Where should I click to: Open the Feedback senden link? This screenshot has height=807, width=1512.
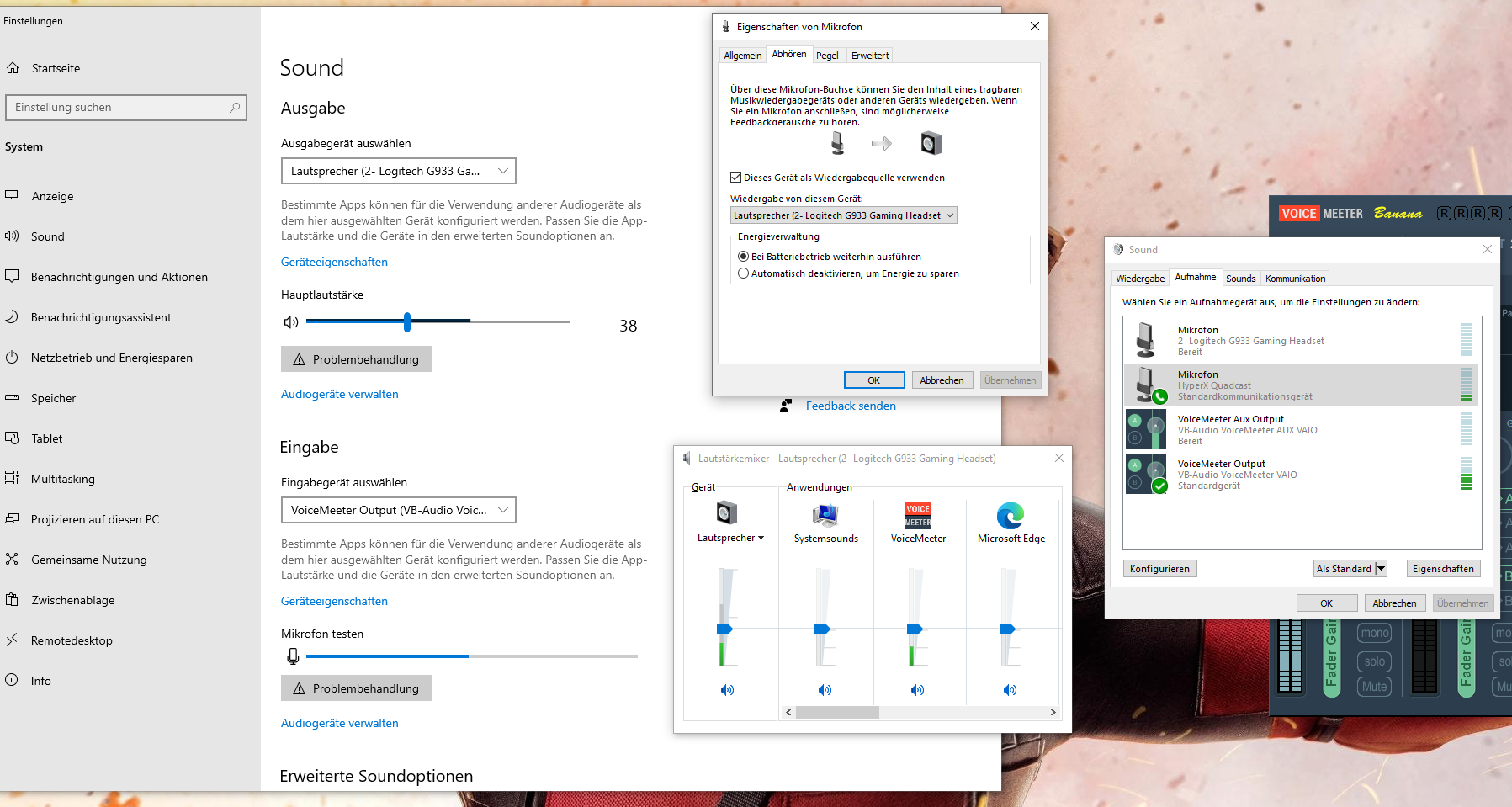[x=851, y=406]
